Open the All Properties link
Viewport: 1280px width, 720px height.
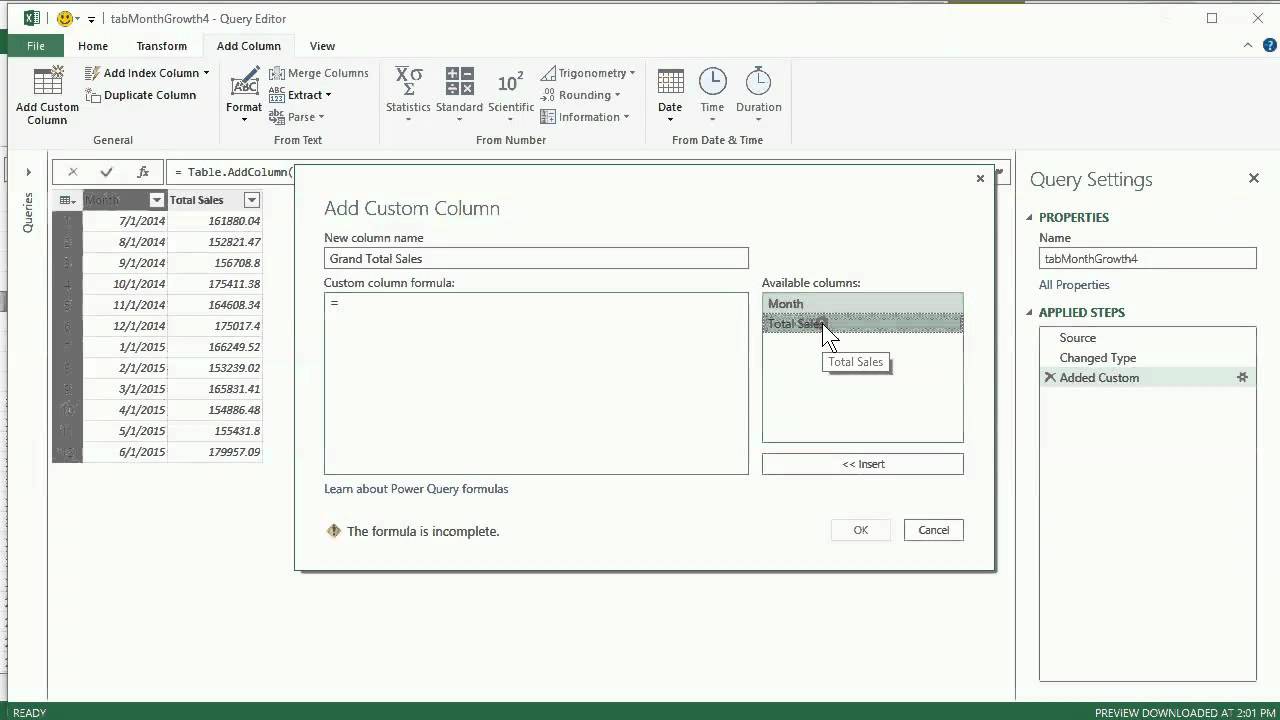[x=1074, y=285]
